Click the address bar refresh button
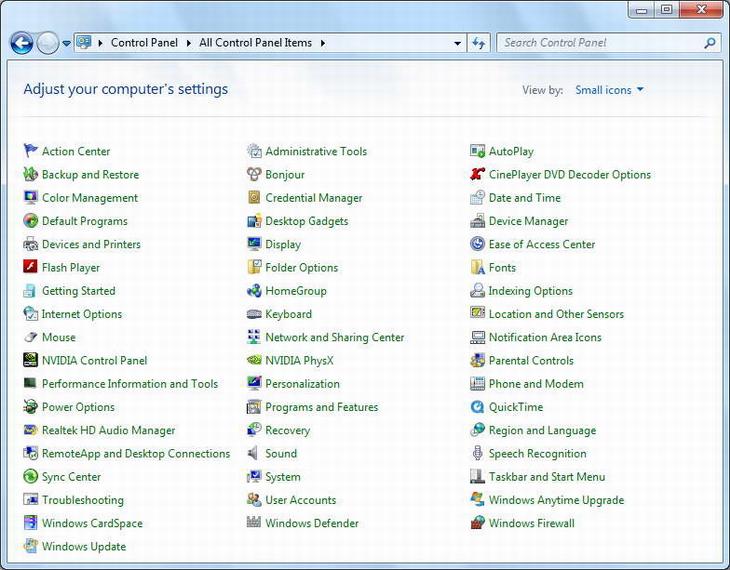The width and height of the screenshot is (730, 570). (479, 43)
